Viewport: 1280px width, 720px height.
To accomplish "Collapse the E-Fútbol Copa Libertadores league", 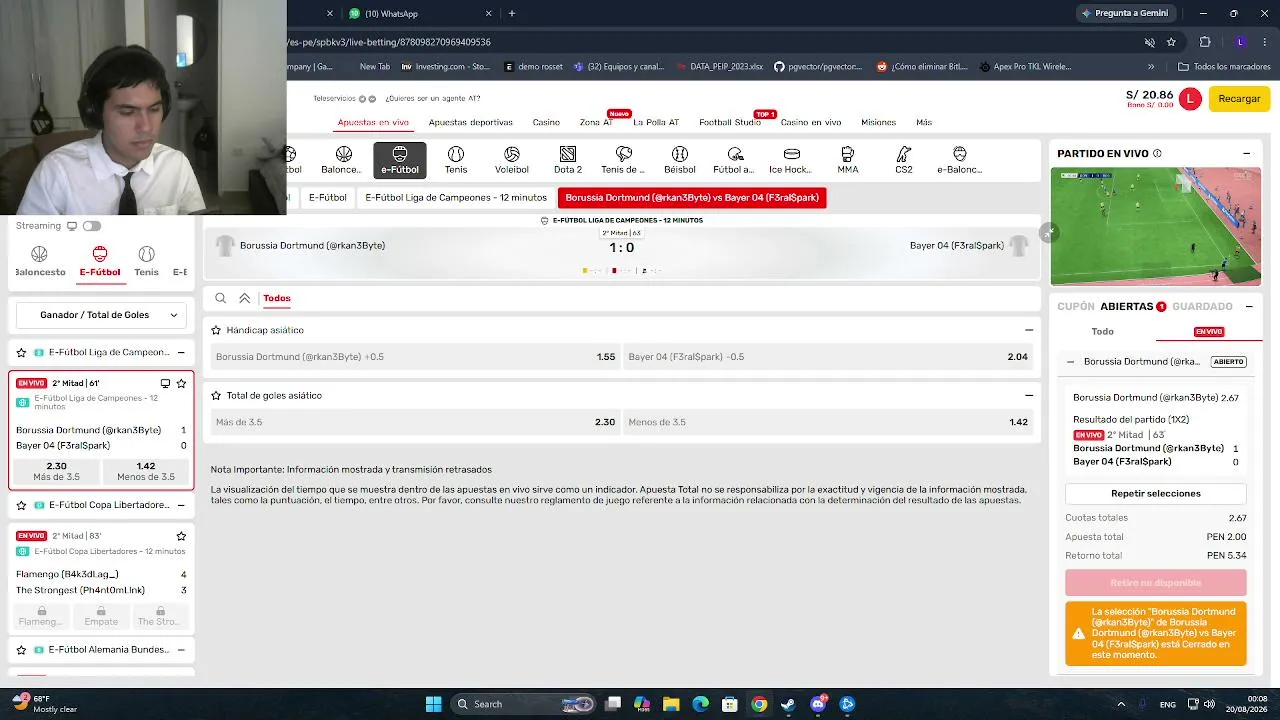I will 181,505.
